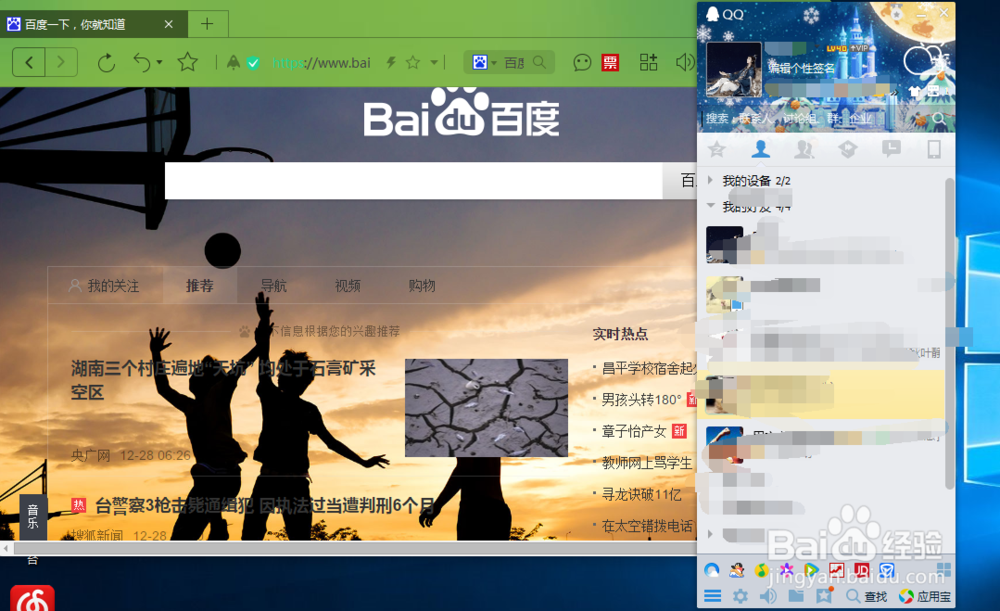Bookmark page with address bar star
Screen dimensions: 1000x611
(413, 63)
